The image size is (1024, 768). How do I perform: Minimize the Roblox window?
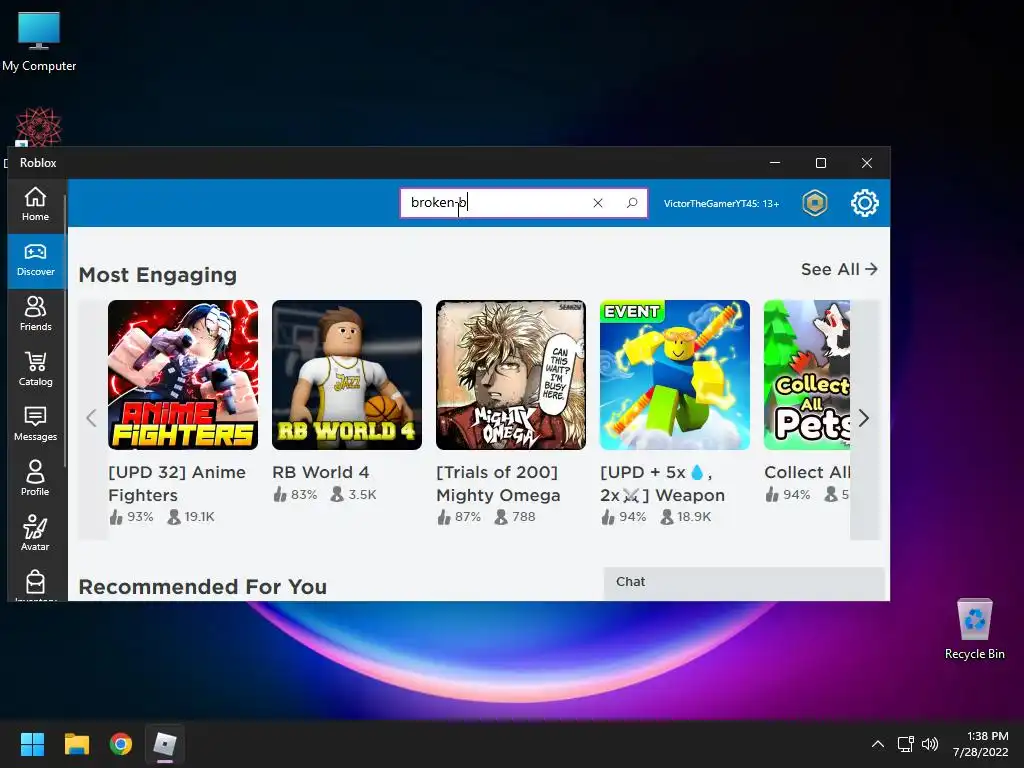tap(775, 163)
